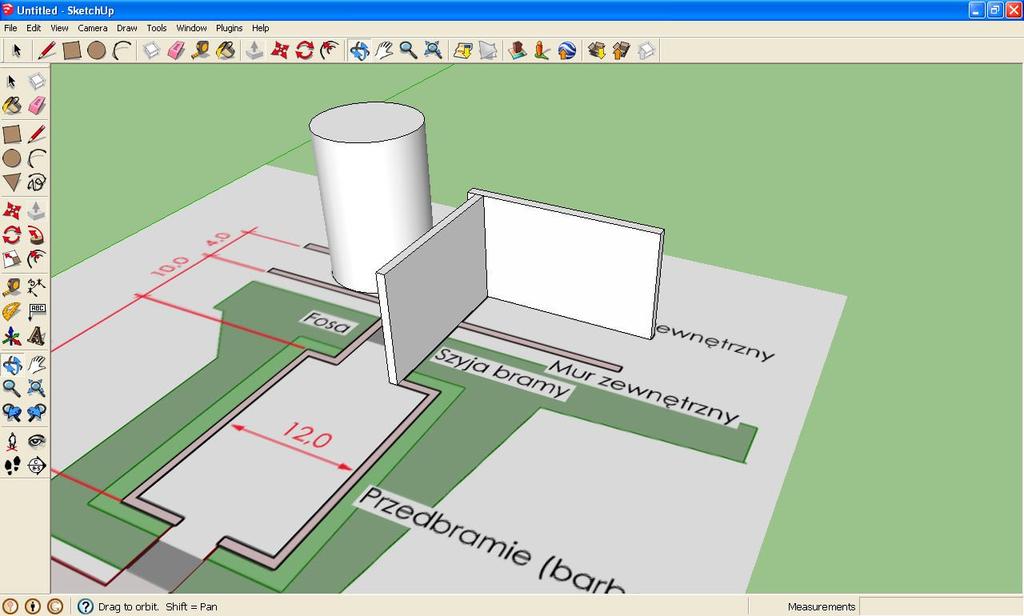1024x616 pixels.
Task: Open the Help menu
Action: pos(261,28)
